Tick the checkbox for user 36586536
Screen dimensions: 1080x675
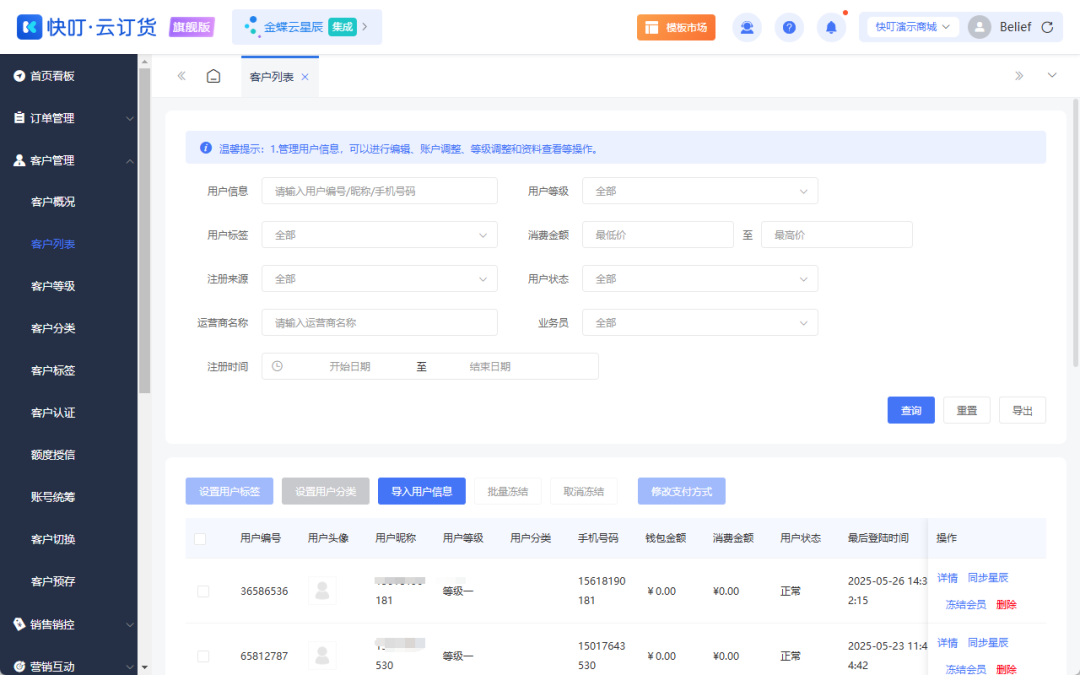pyautogui.click(x=203, y=590)
